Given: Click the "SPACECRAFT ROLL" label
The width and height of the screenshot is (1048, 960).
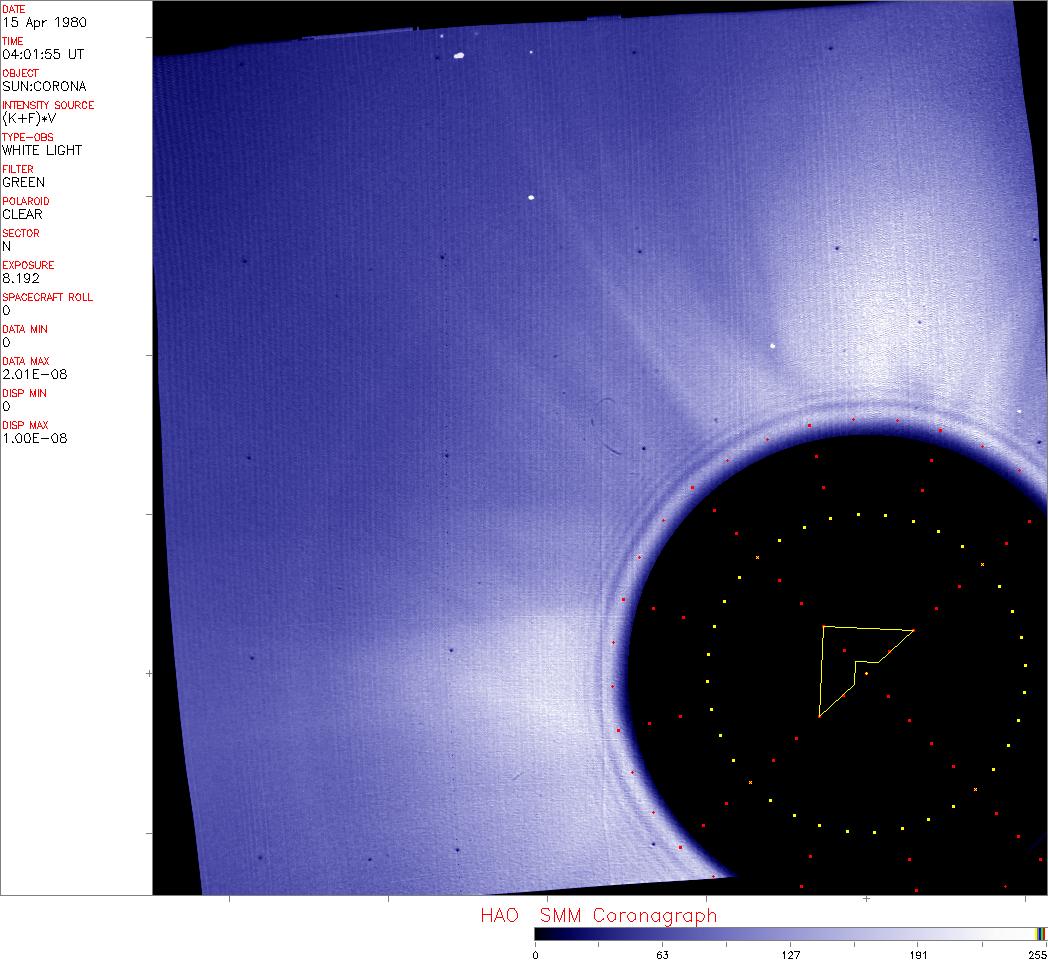Looking at the screenshot, I should [x=48, y=297].
